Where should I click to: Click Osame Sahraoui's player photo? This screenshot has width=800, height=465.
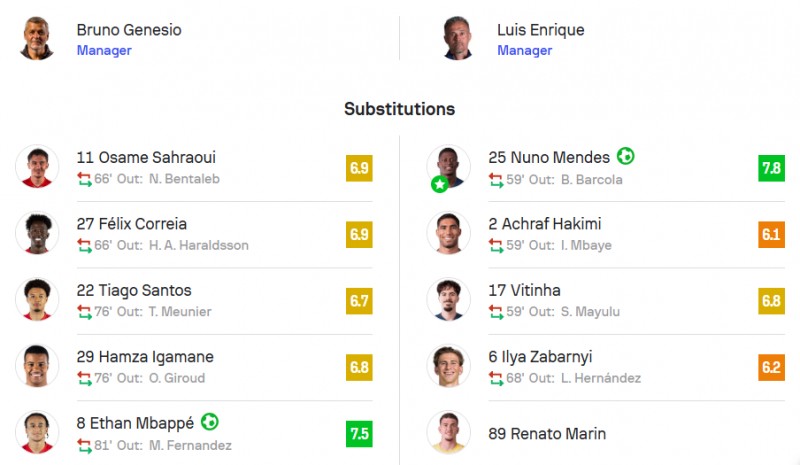tap(37, 167)
